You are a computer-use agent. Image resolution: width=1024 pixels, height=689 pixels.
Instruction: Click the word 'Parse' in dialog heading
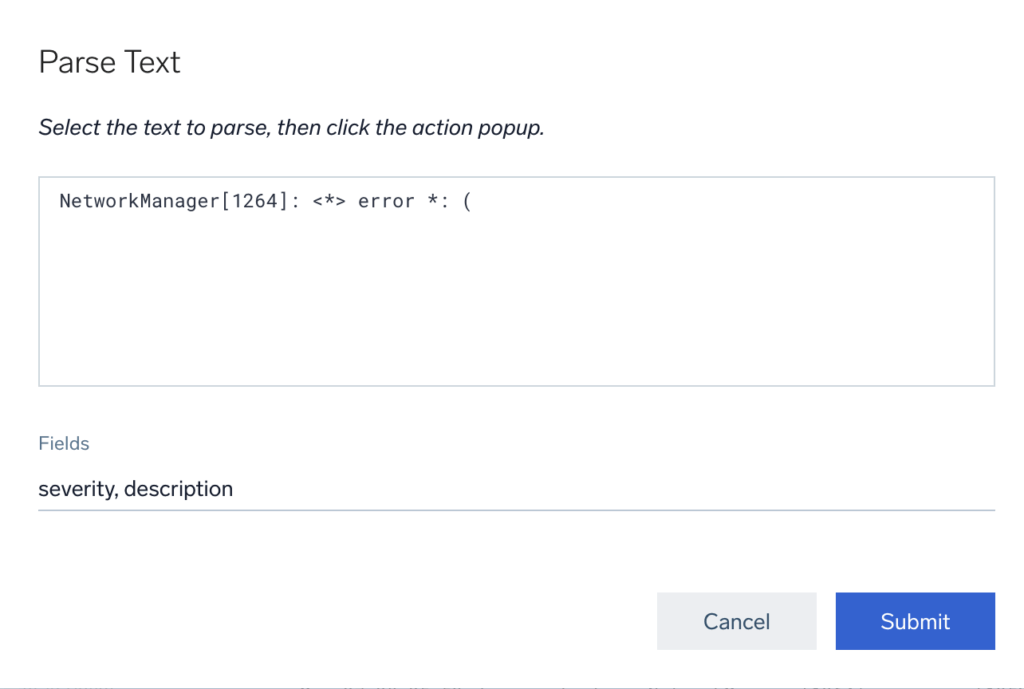click(71, 62)
